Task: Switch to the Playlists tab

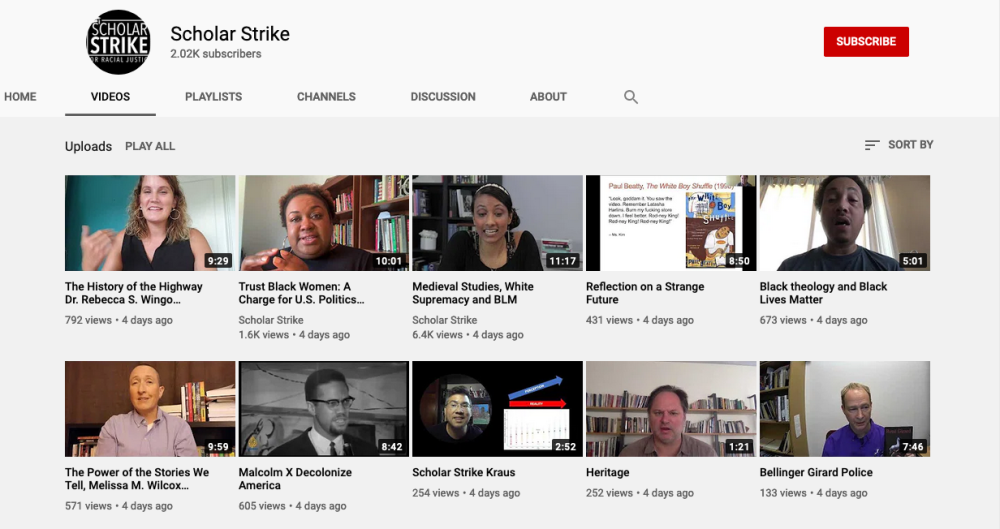Action: (214, 97)
